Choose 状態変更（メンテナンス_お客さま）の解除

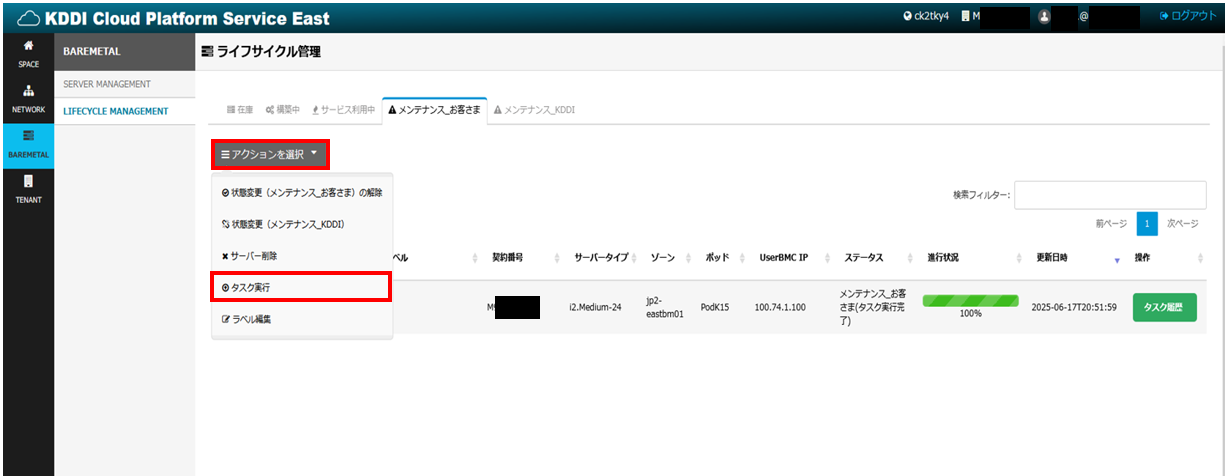click(302, 192)
